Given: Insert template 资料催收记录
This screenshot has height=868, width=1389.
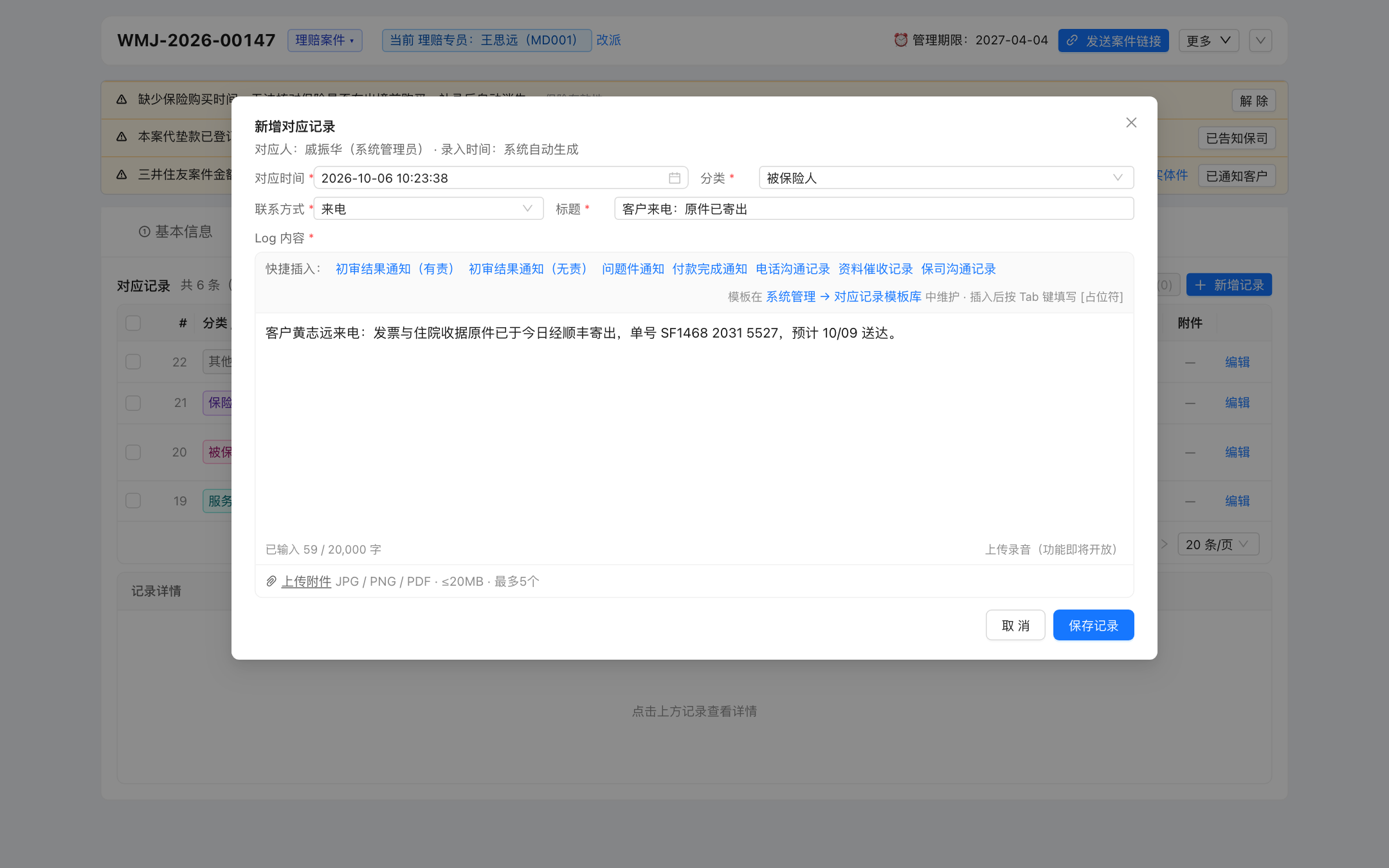Looking at the screenshot, I should click(876, 269).
